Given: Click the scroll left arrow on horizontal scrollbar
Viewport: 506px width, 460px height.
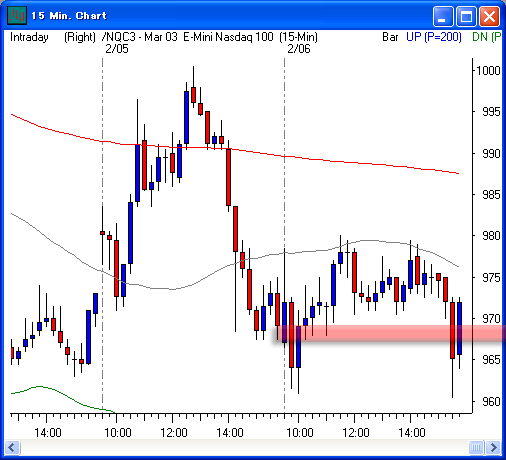Looking at the screenshot, I should point(12,447).
